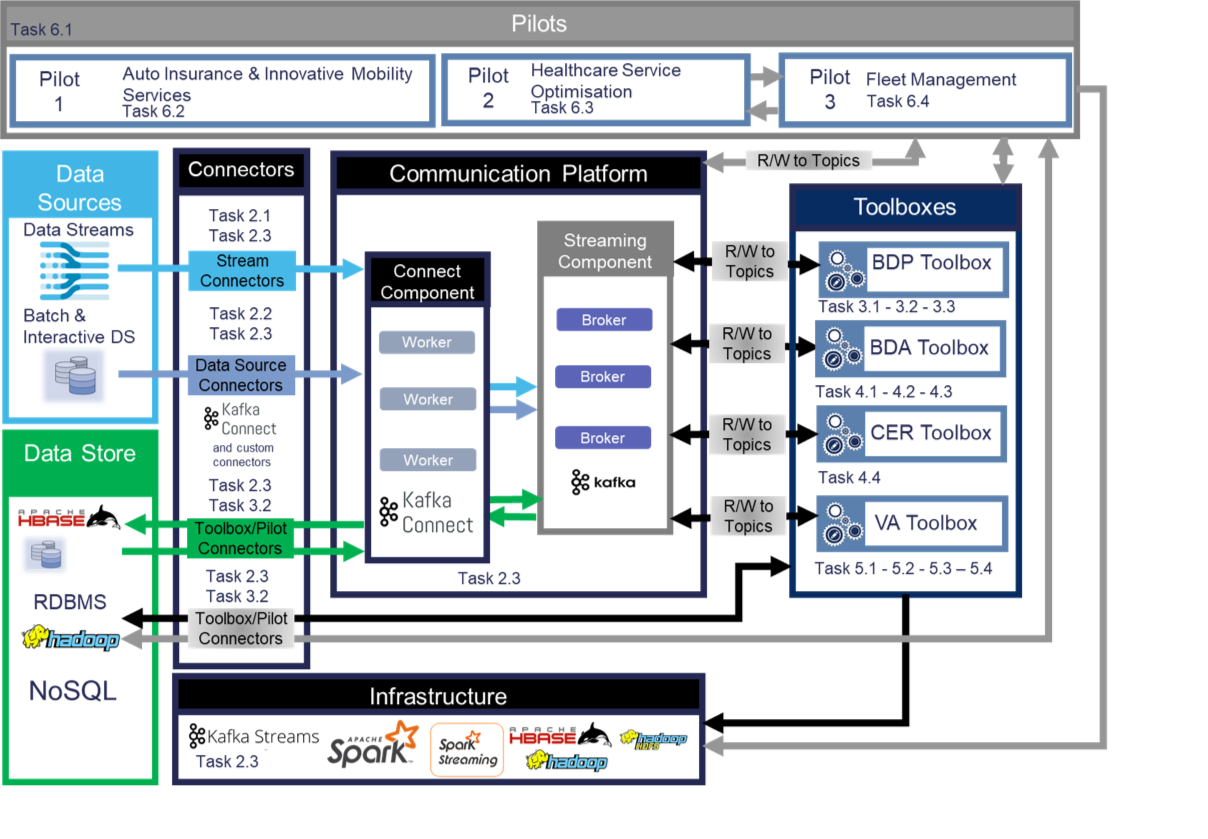Click the Kafka Streams logo in Infrastructure
This screenshot has width=1208, height=839.
255,737
